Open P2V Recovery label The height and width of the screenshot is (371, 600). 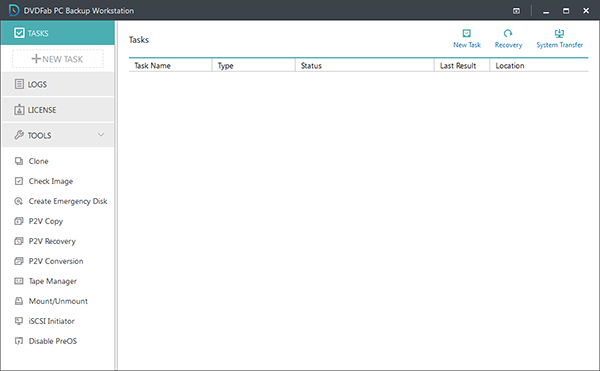pos(52,241)
